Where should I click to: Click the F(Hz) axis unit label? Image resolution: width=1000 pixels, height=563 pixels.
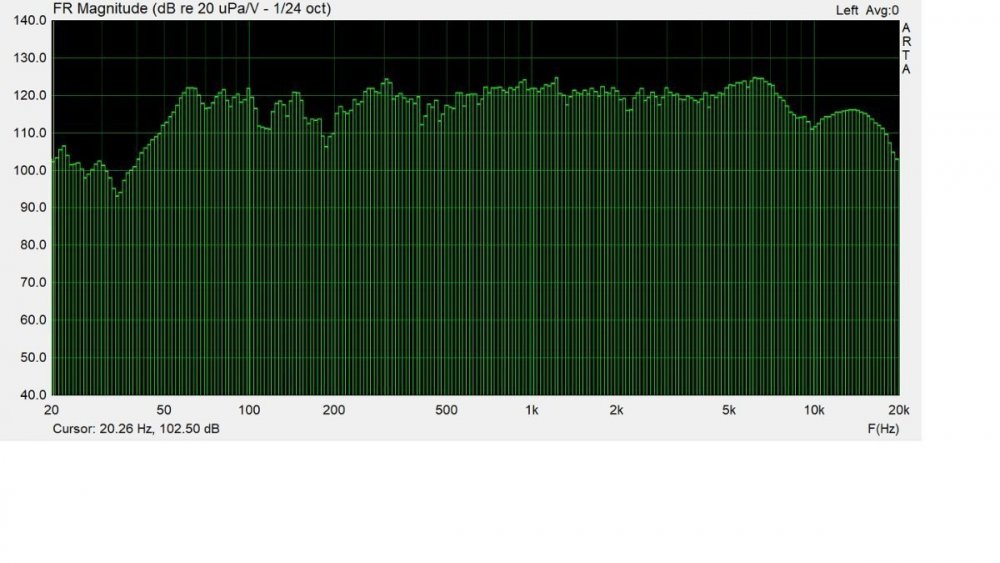click(x=881, y=427)
